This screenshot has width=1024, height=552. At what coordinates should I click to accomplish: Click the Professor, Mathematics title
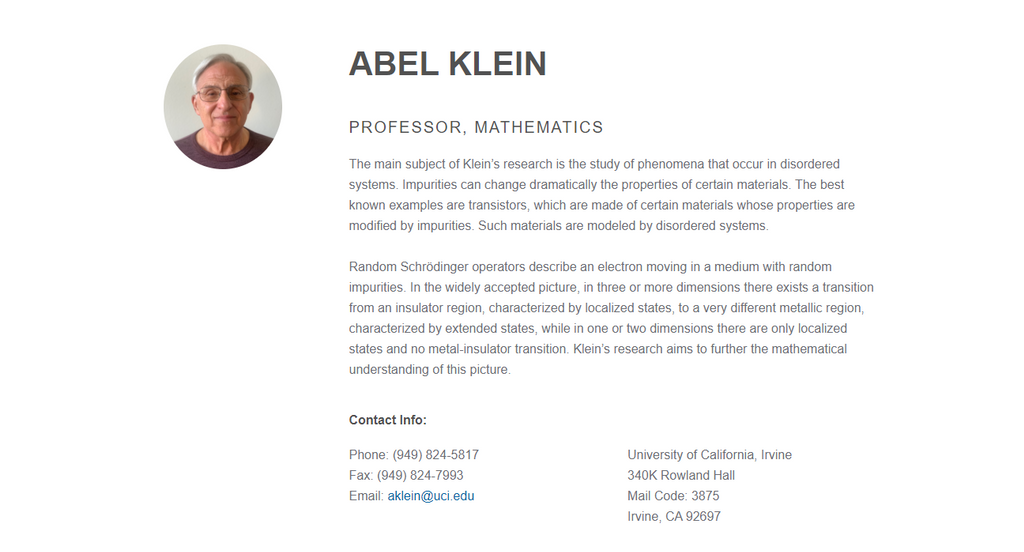tap(475, 127)
